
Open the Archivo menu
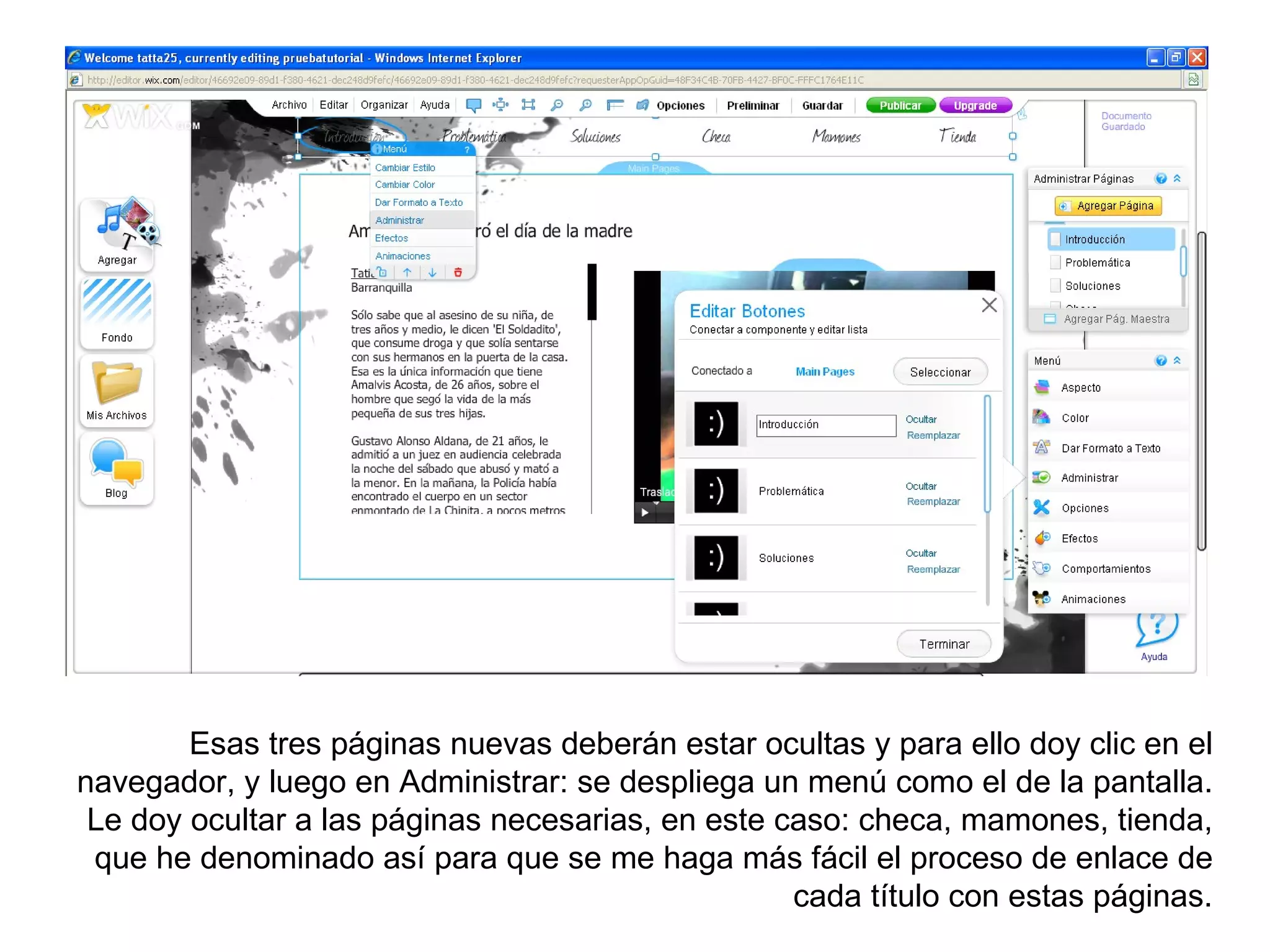coord(289,105)
